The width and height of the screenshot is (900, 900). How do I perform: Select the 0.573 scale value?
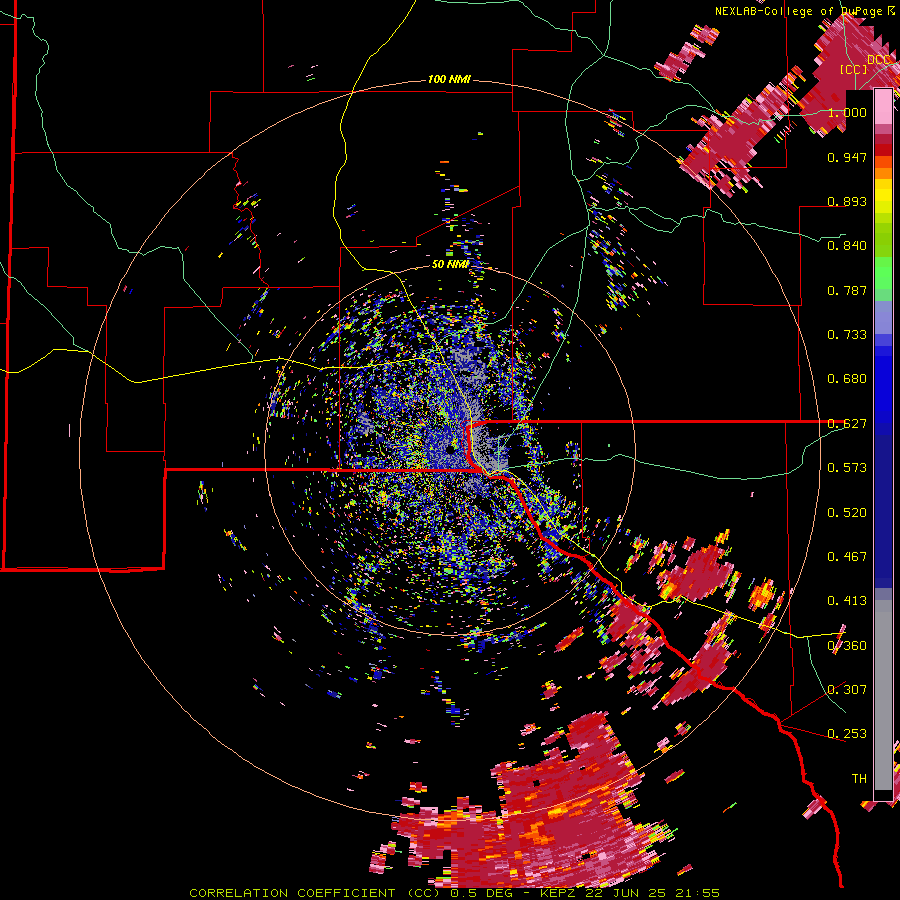point(847,468)
